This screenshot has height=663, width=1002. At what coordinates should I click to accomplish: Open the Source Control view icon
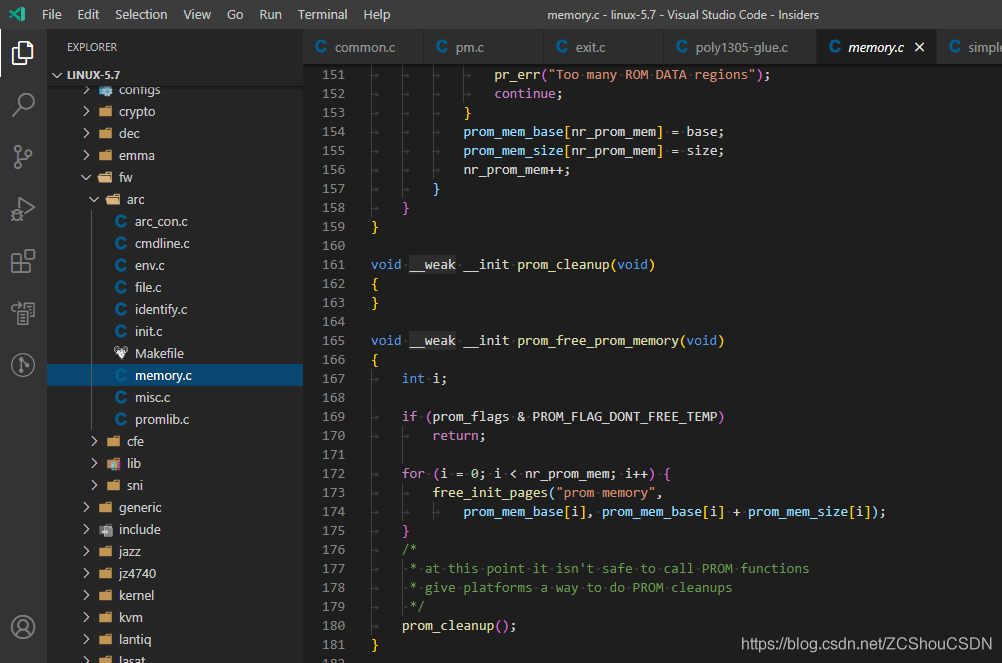(x=23, y=157)
